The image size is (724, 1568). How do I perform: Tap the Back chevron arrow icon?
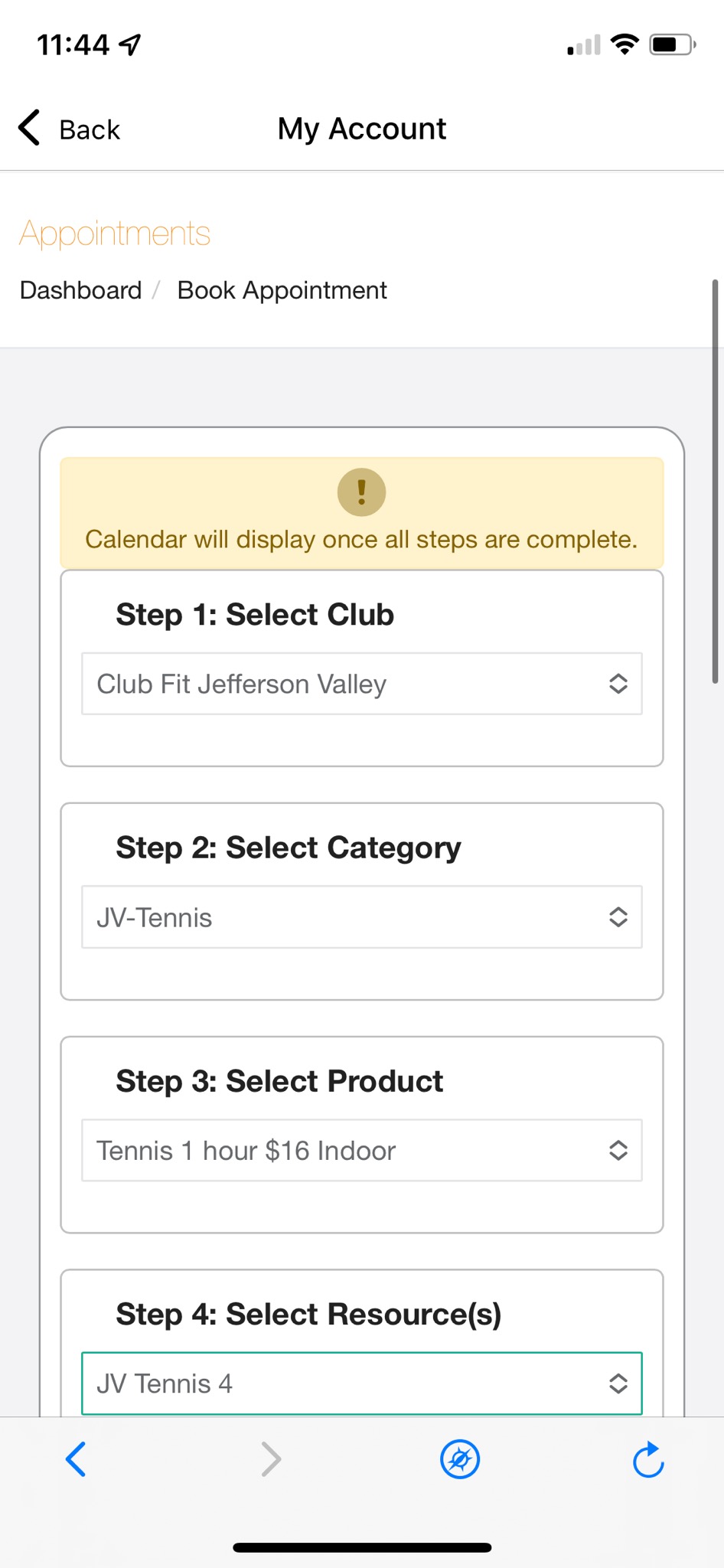[29, 128]
